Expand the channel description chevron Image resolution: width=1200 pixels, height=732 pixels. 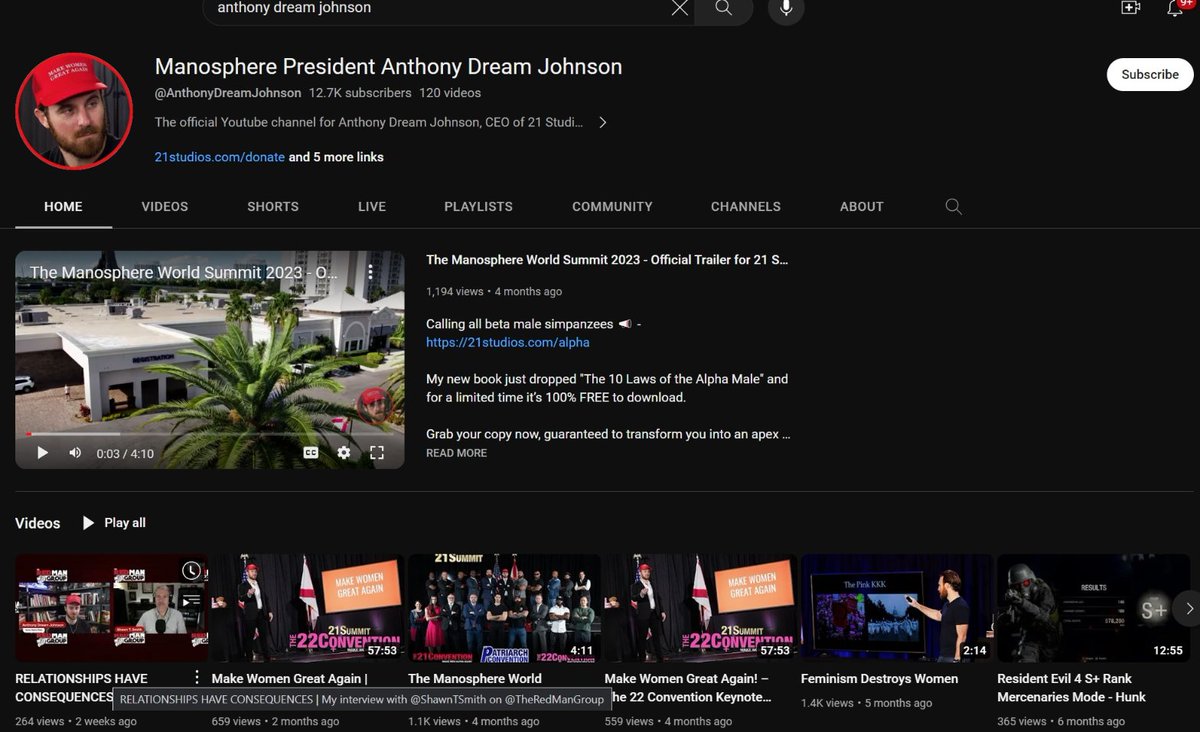(x=602, y=122)
